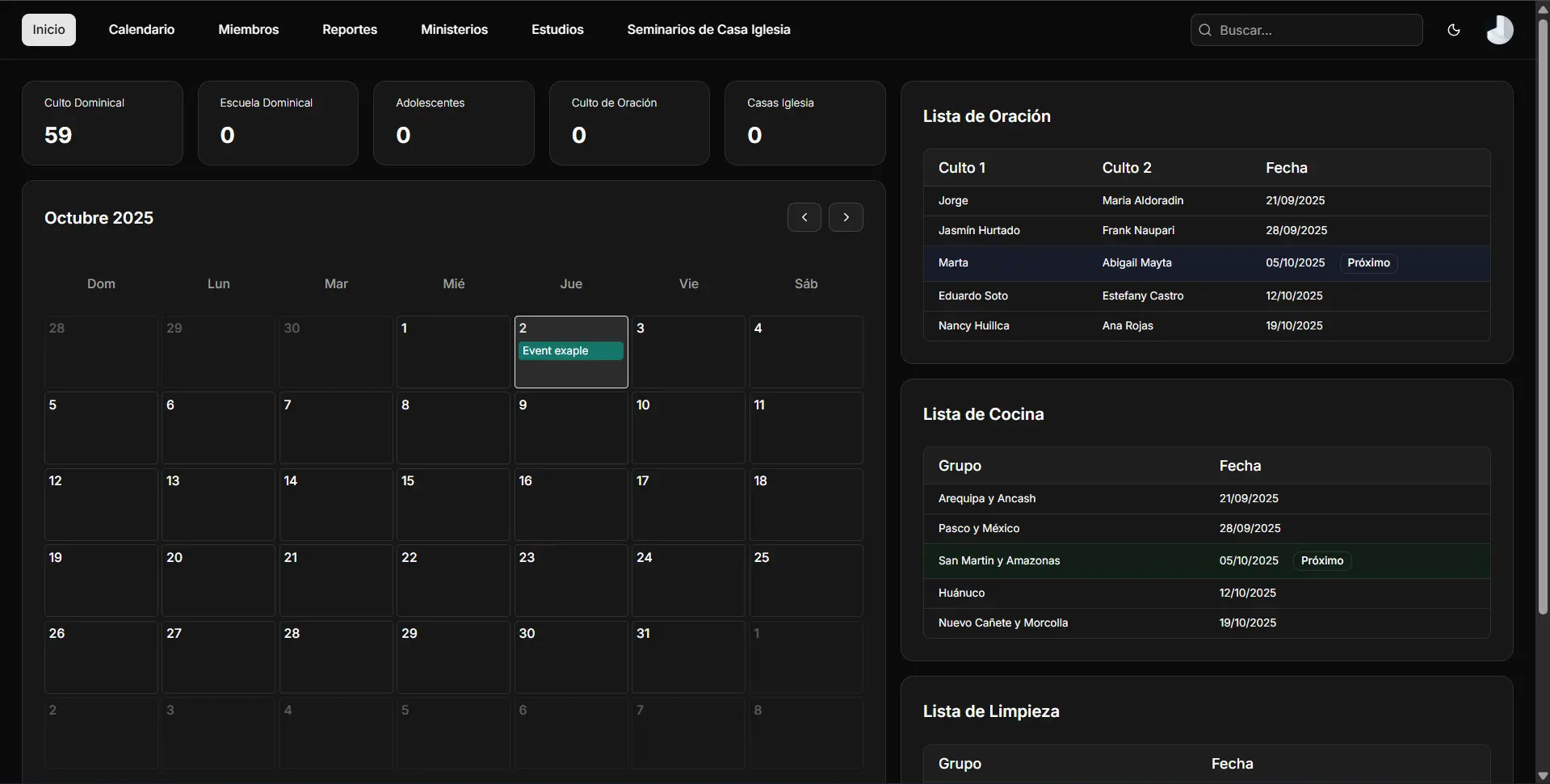Image resolution: width=1550 pixels, height=784 pixels.
Task: Open the Culto Dominical stat card
Action: [x=102, y=123]
